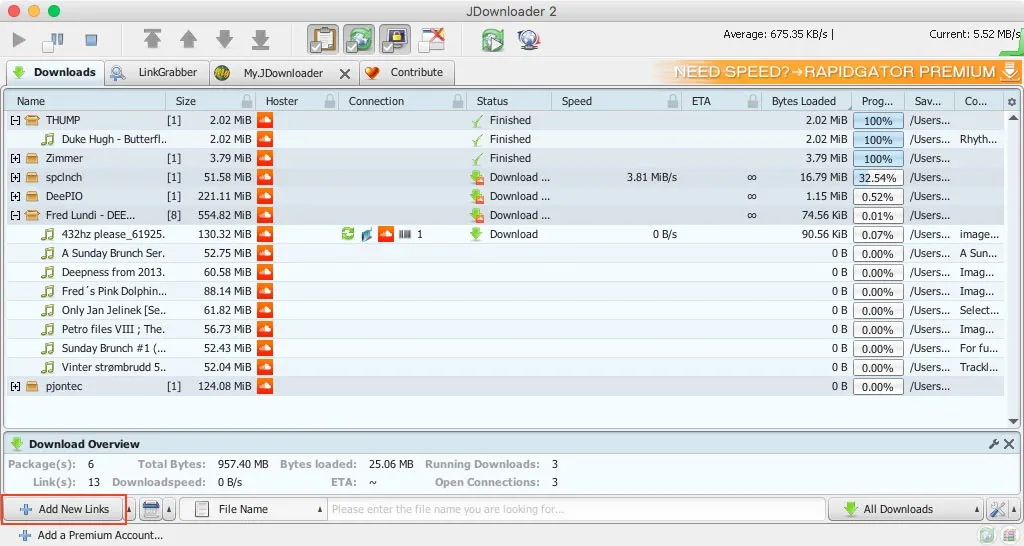1024x546 pixels.
Task: Expand the spclnch package
Action: pyautogui.click(x=15, y=177)
